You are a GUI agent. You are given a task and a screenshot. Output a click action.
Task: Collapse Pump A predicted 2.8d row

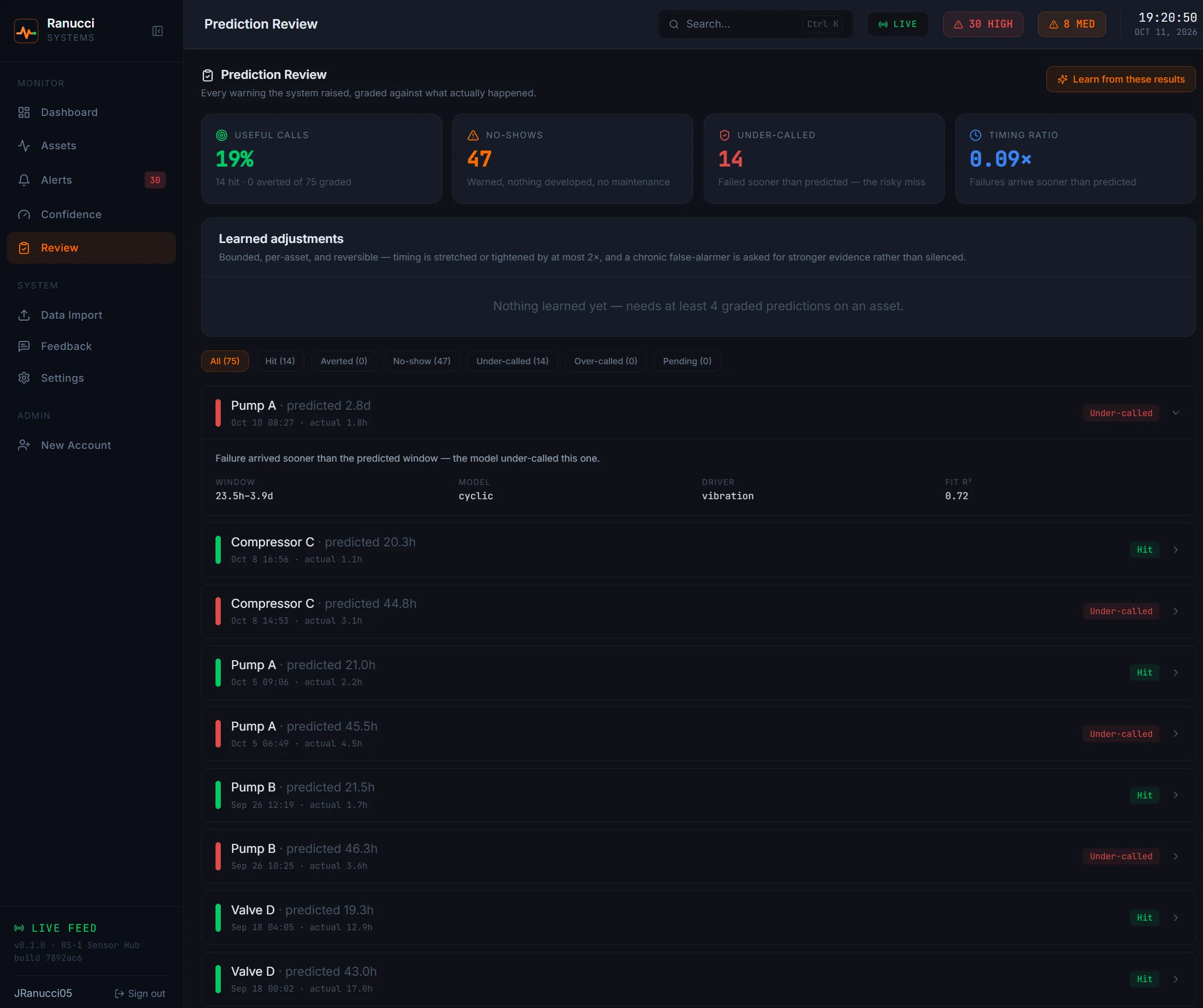coord(698,413)
